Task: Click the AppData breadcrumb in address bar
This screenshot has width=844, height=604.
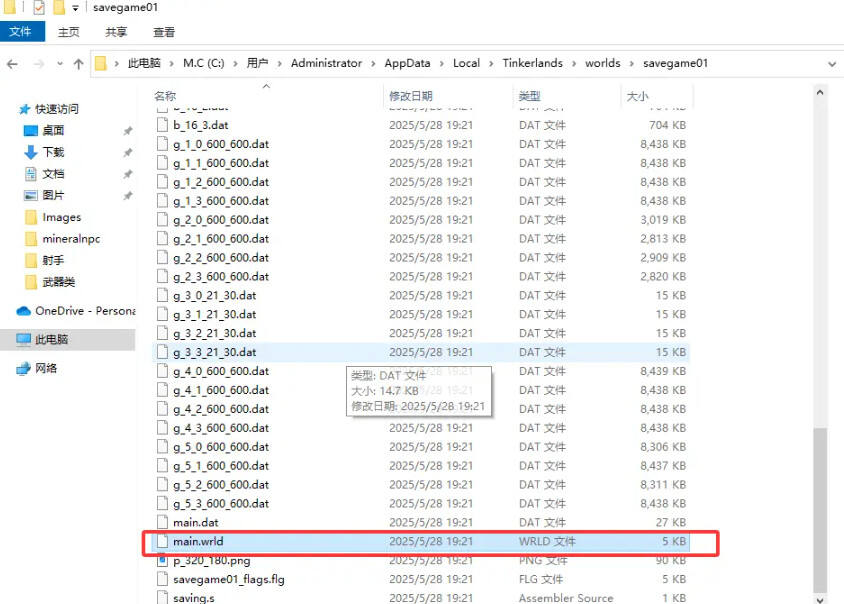Action: [x=407, y=63]
